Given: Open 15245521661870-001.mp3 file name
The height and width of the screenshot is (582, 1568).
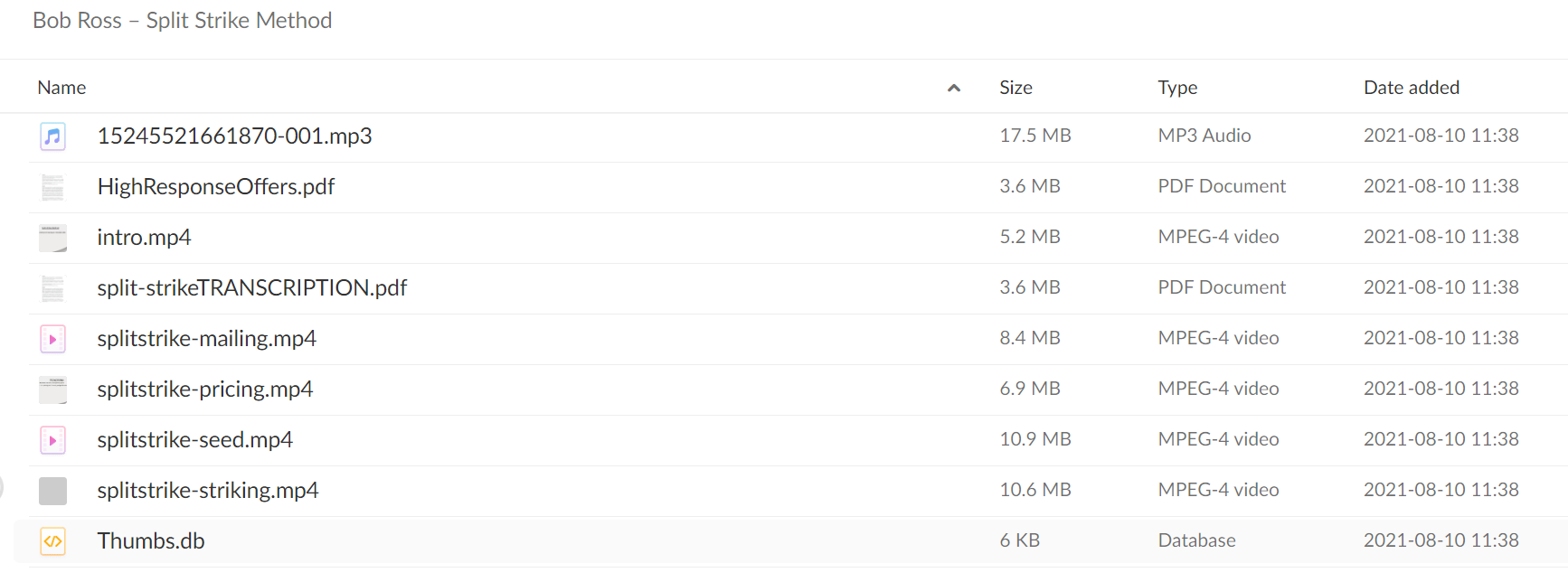Looking at the screenshot, I should (x=234, y=136).
